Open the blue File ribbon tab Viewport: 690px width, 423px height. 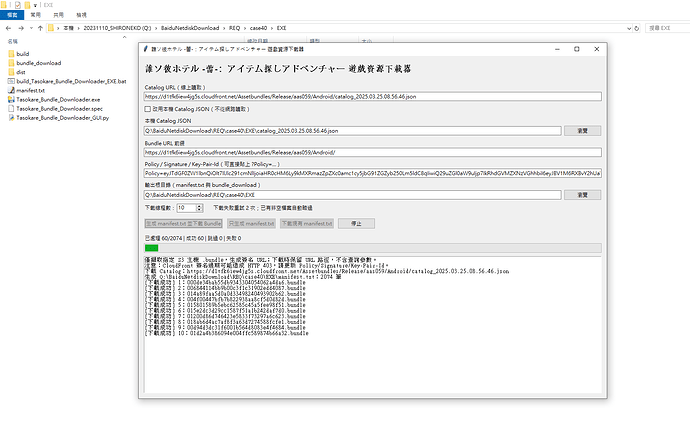(12, 15)
